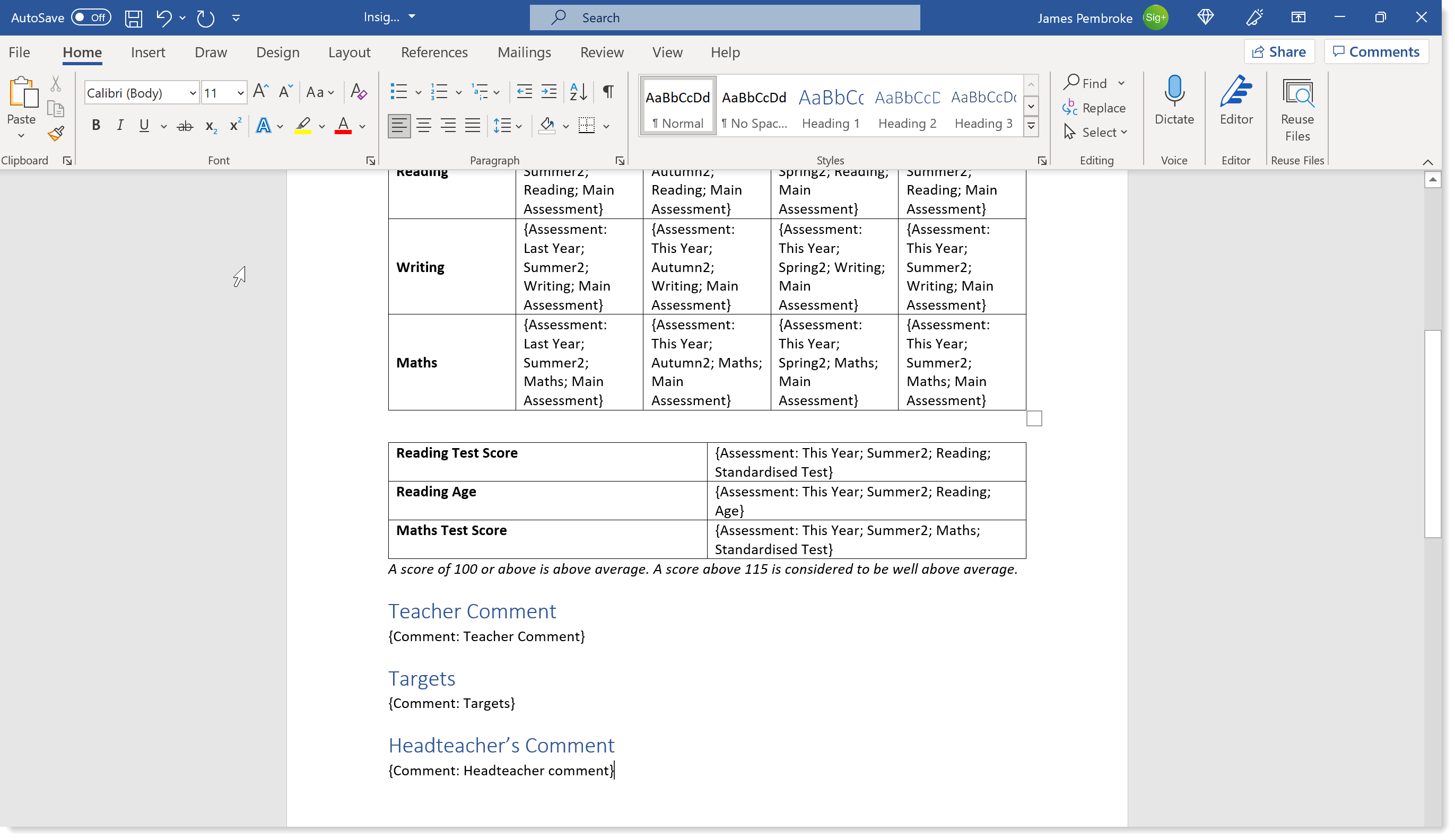The image size is (1455, 840).
Task: Click the Search box in title bar
Action: pyautogui.click(x=725, y=18)
